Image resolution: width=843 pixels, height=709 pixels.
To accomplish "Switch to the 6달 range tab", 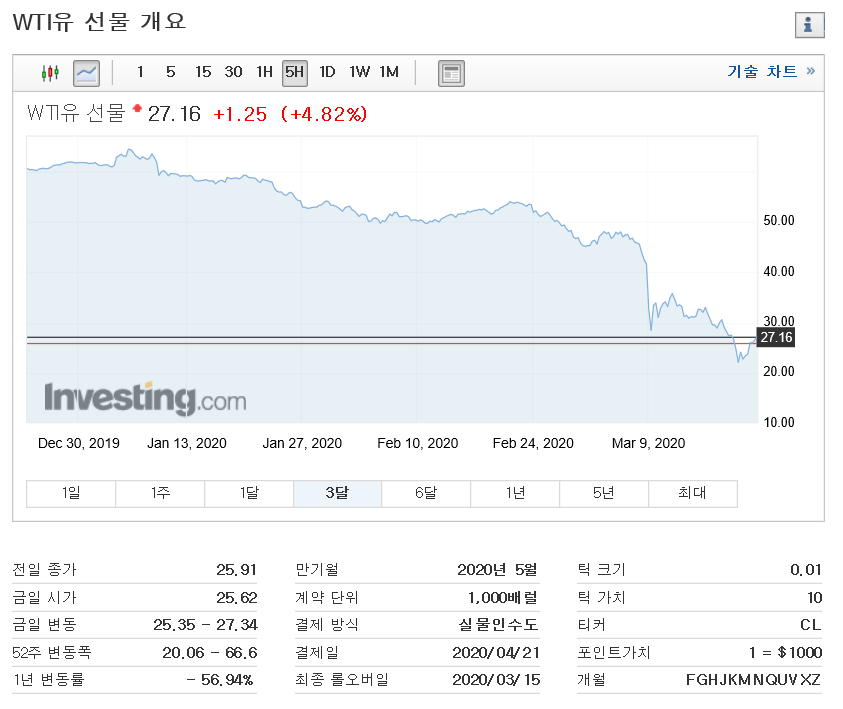I will (x=426, y=493).
